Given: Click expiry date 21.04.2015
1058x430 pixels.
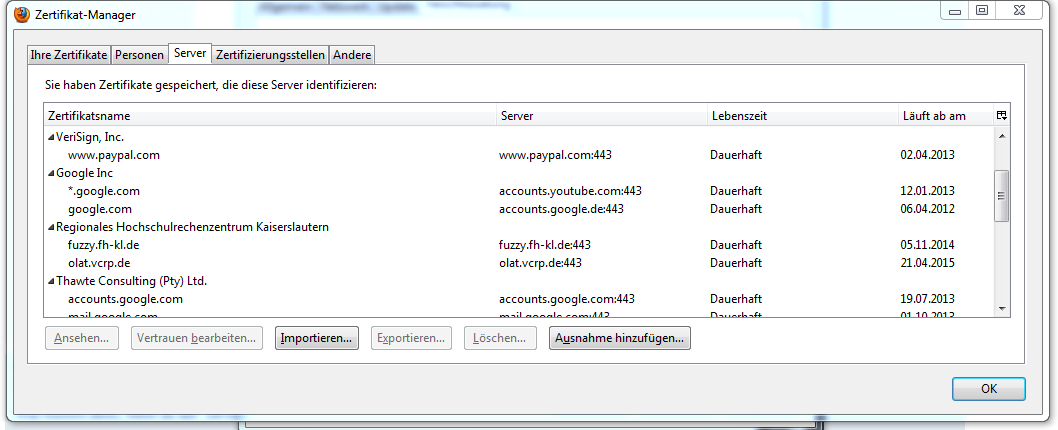Looking at the screenshot, I should point(928,263).
